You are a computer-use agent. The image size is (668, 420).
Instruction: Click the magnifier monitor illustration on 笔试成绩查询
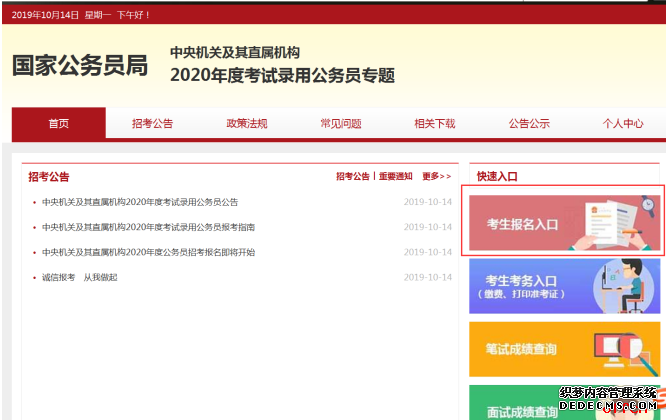[625, 353]
